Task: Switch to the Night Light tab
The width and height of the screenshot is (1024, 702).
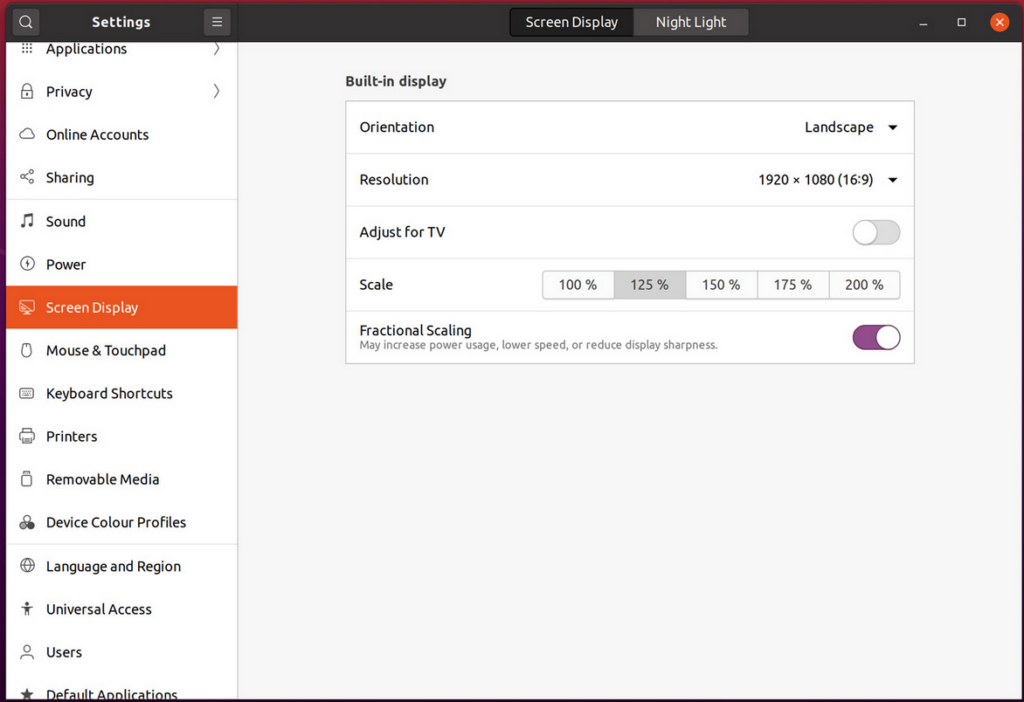Action: [691, 21]
